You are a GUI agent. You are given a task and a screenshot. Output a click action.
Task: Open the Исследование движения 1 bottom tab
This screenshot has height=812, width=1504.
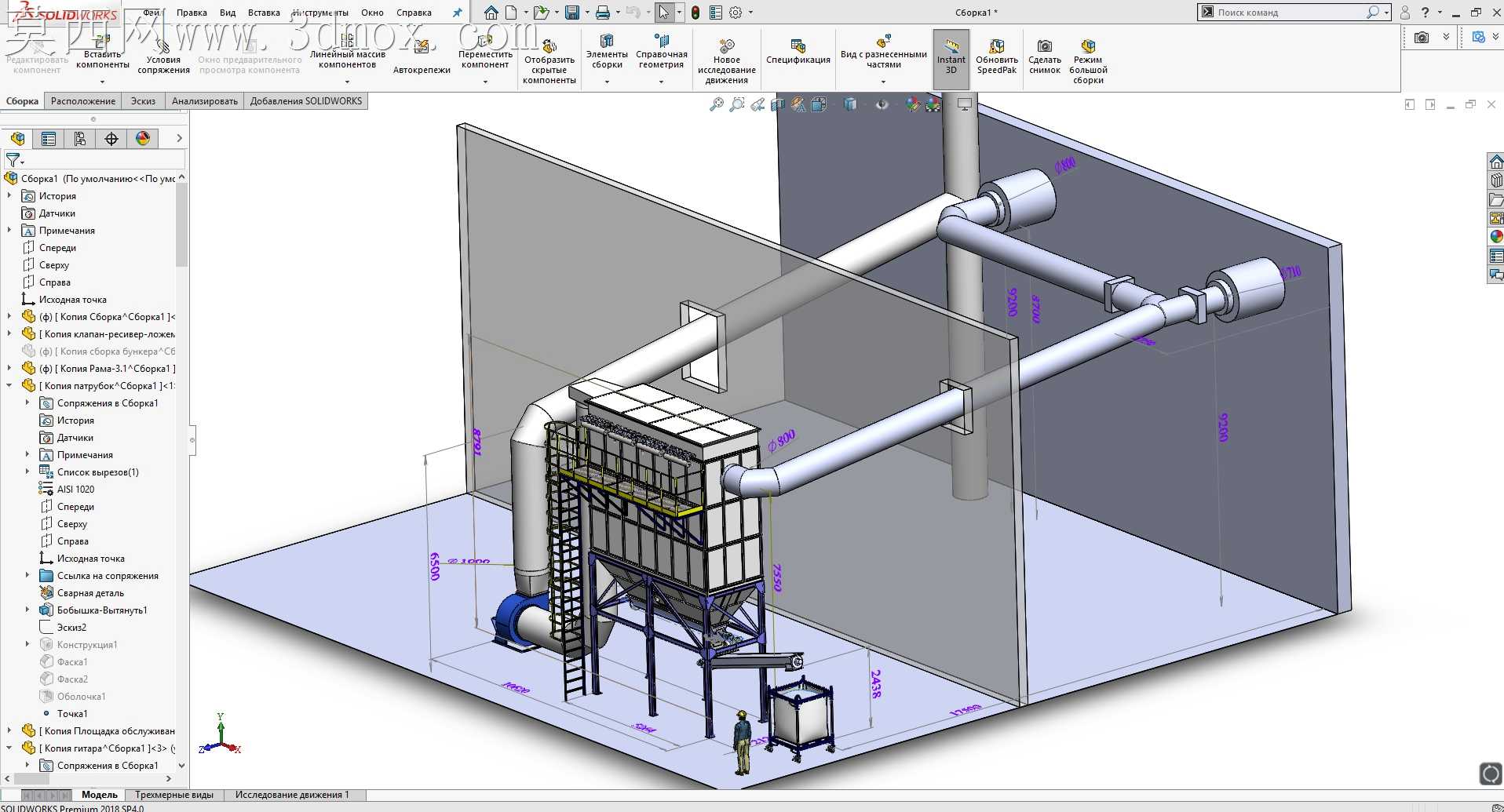point(292,795)
